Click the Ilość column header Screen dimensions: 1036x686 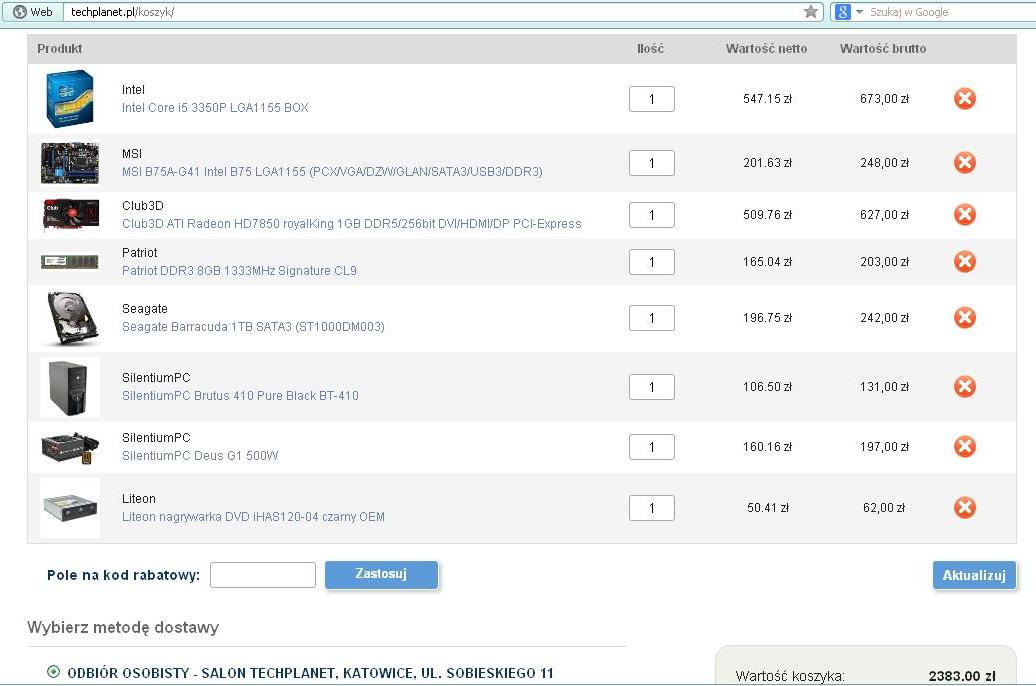pyautogui.click(x=650, y=48)
